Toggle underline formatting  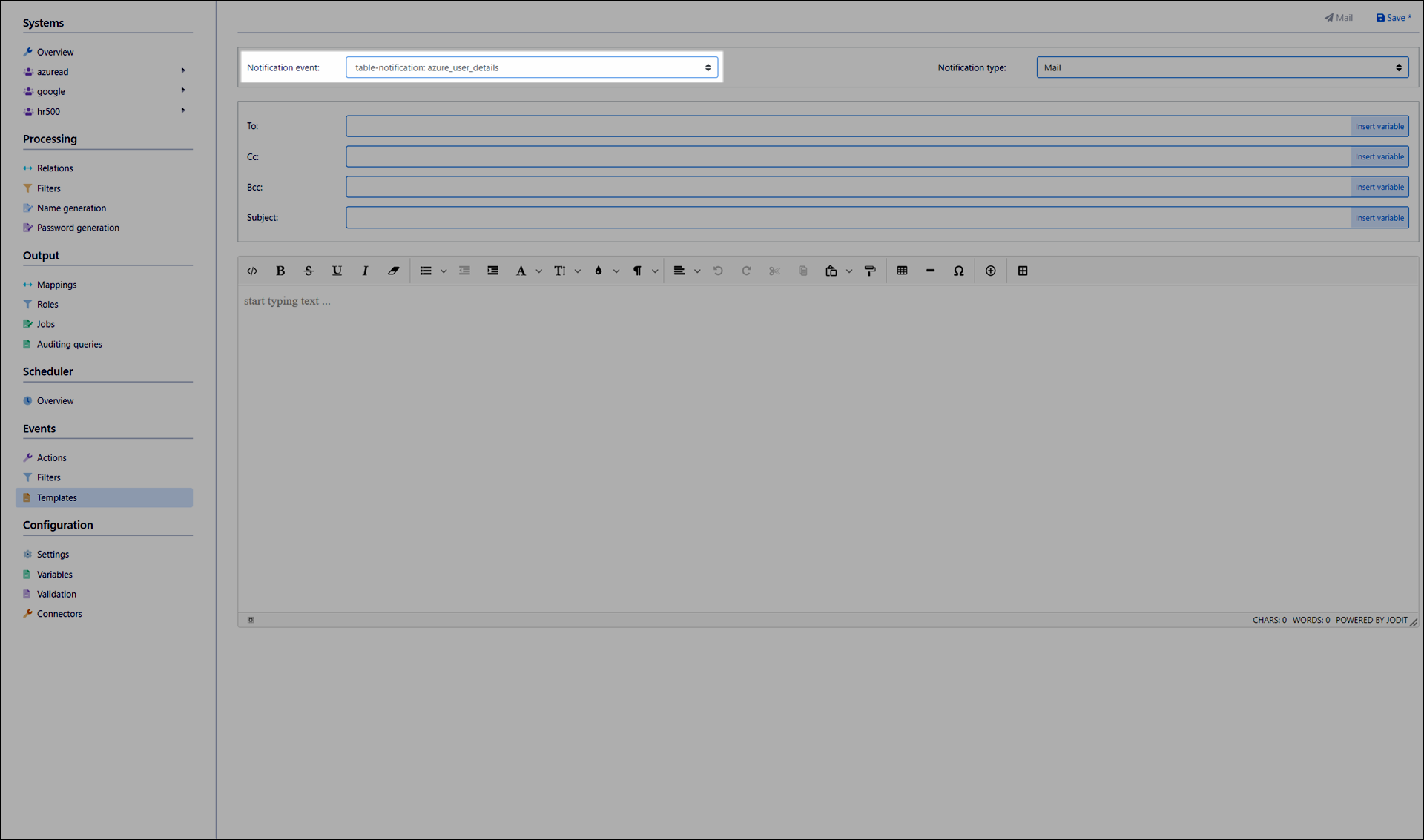tap(337, 271)
